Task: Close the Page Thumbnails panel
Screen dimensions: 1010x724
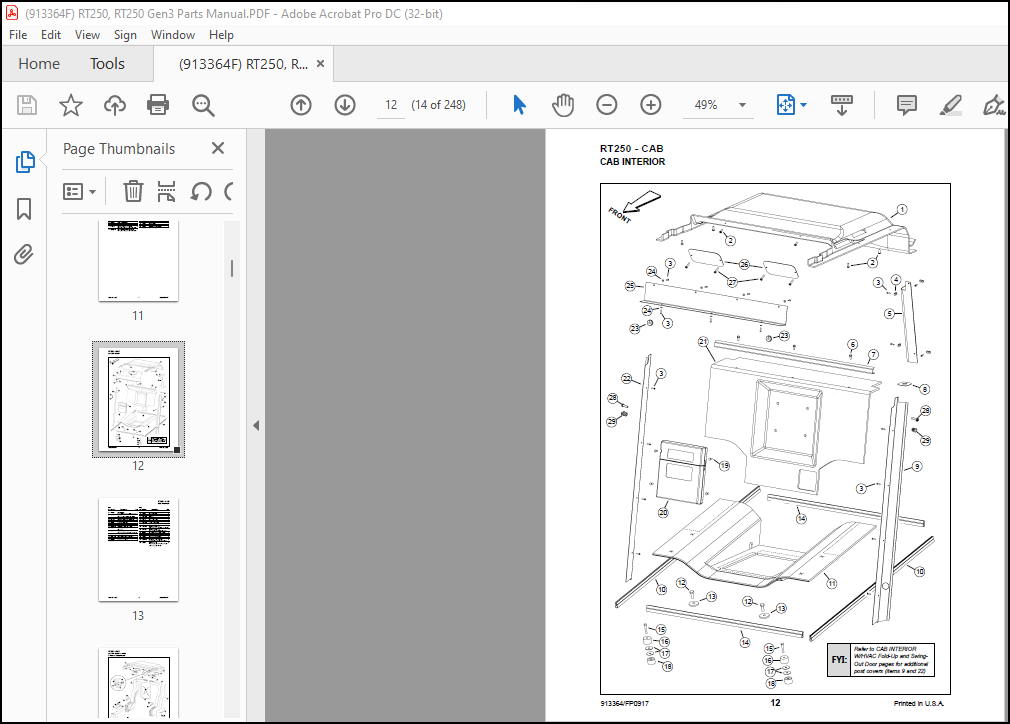Action: click(218, 148)
